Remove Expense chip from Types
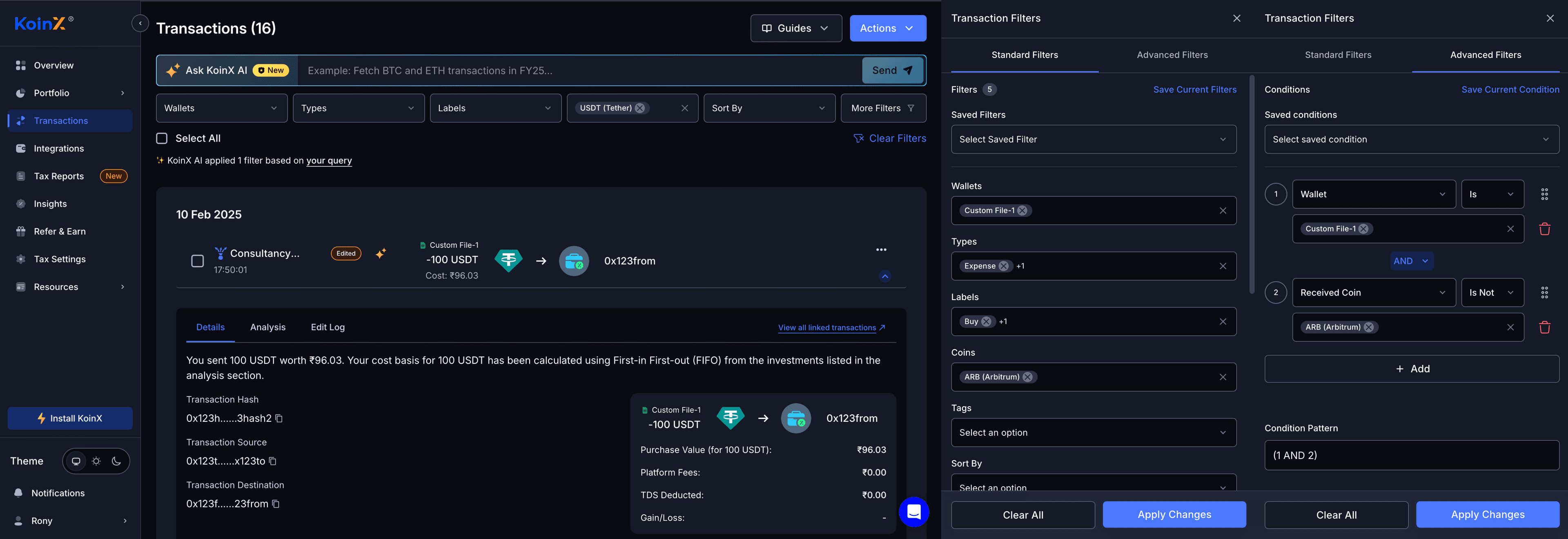1568x539 pixels. [x=1003, y=266]
